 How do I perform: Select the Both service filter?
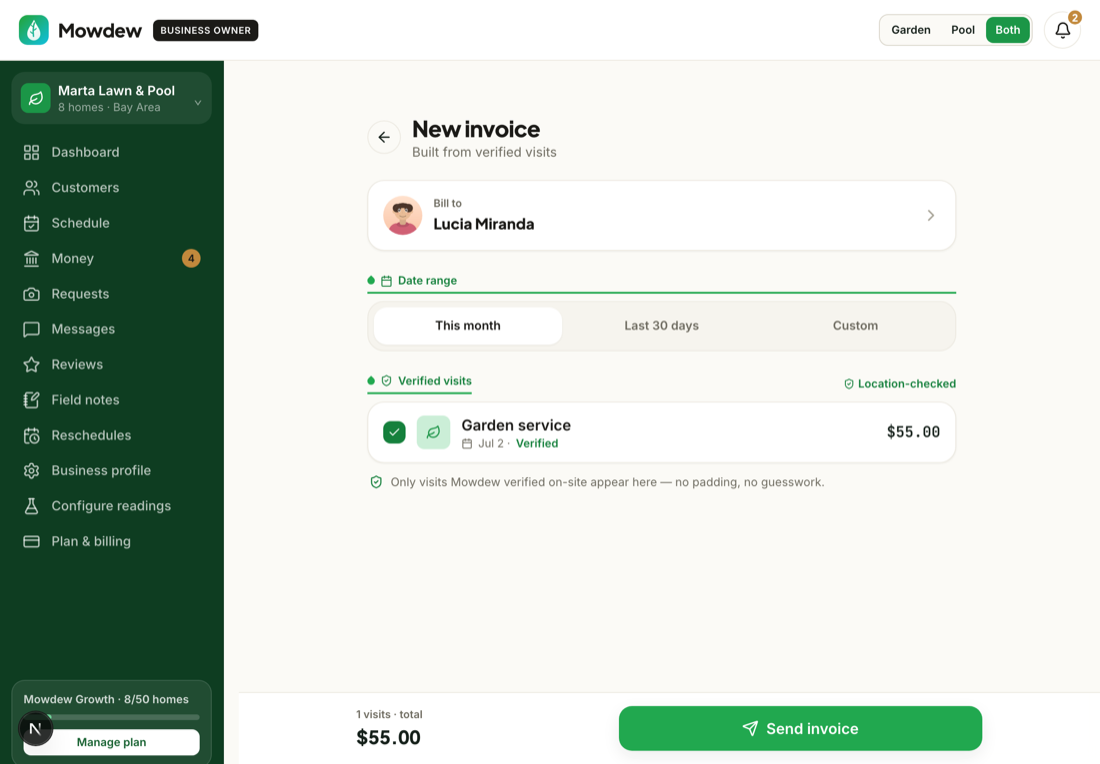(x=1007, y=30)
